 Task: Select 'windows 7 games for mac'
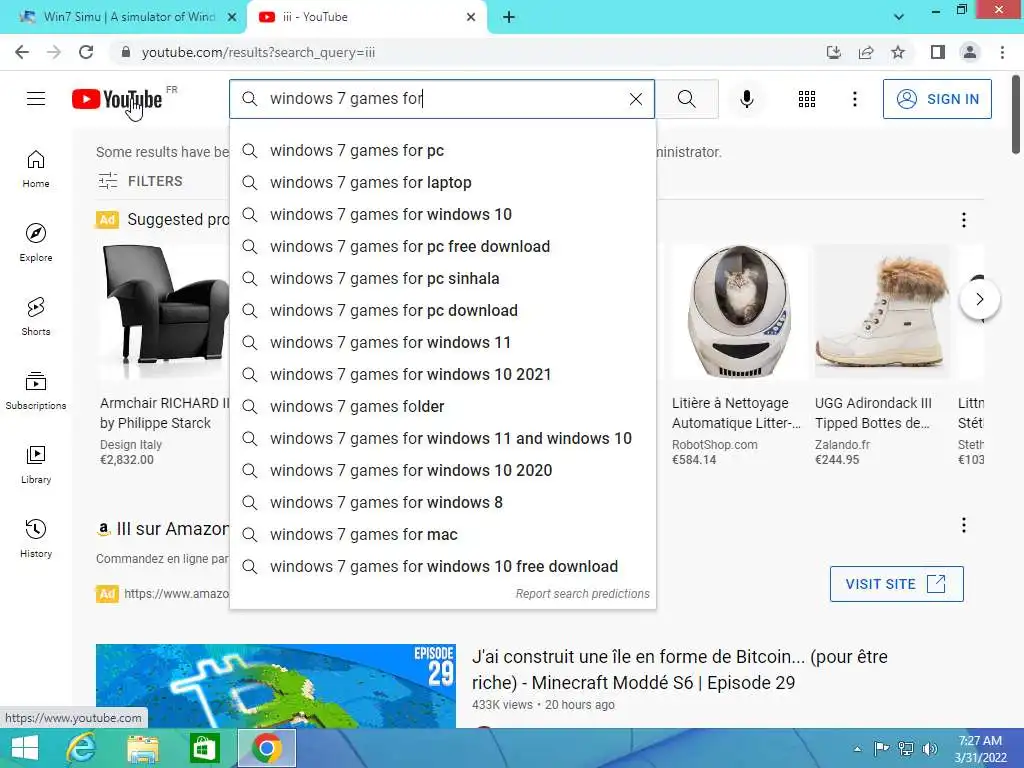443,535
